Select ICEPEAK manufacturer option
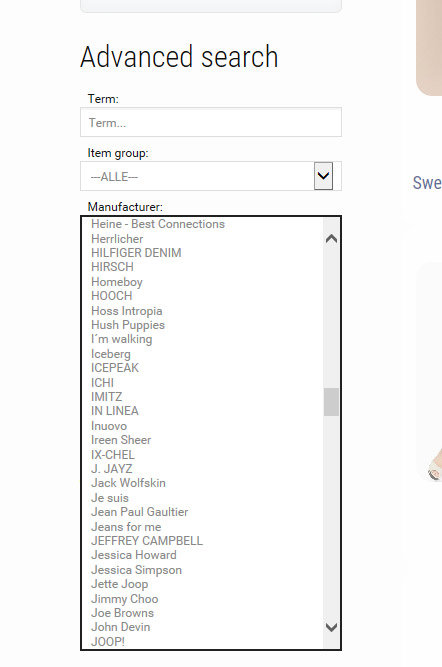Image resolution: width=442 pixels, height=667 pixels. click(x=115, y=368)
